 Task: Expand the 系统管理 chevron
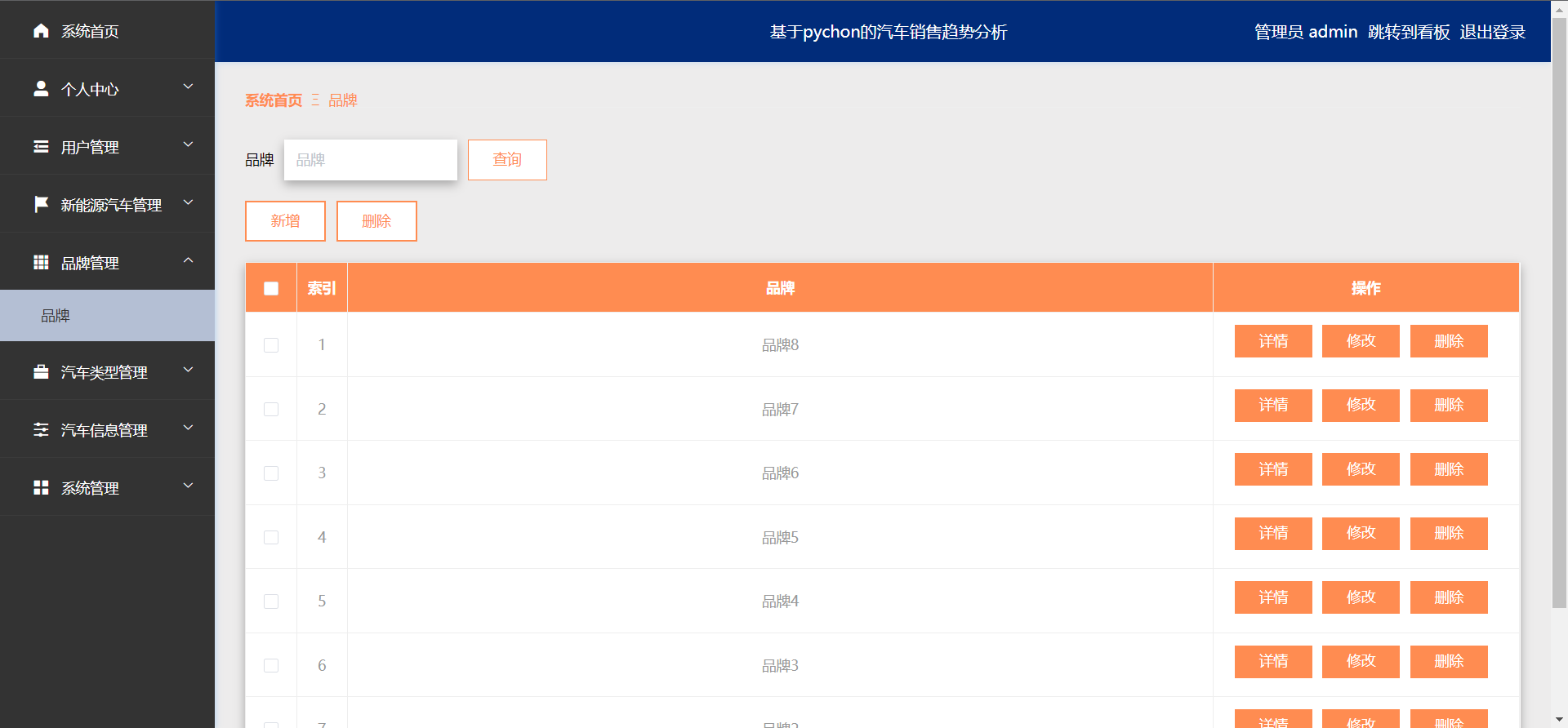coord(188,486)
